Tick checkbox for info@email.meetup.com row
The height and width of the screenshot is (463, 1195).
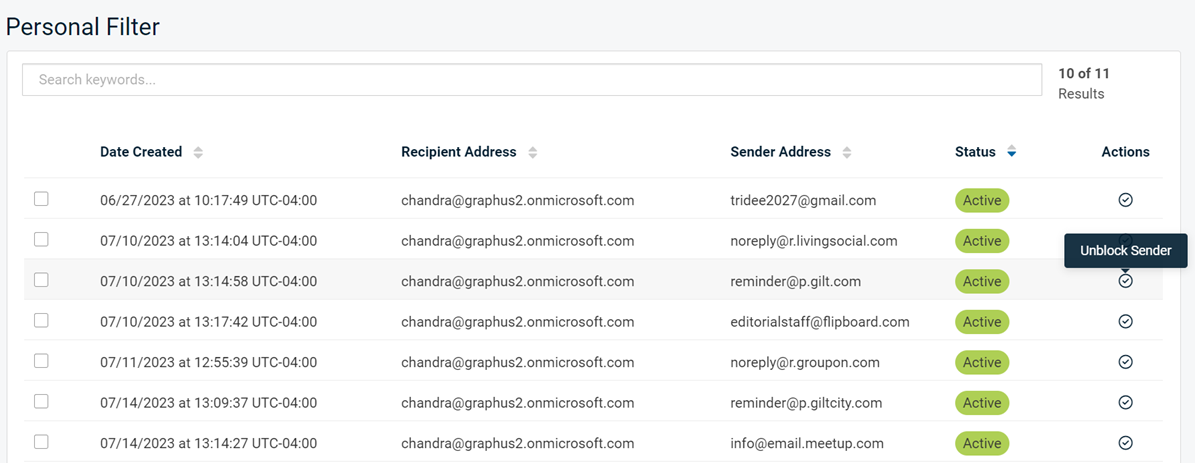(x=41, y=441)
